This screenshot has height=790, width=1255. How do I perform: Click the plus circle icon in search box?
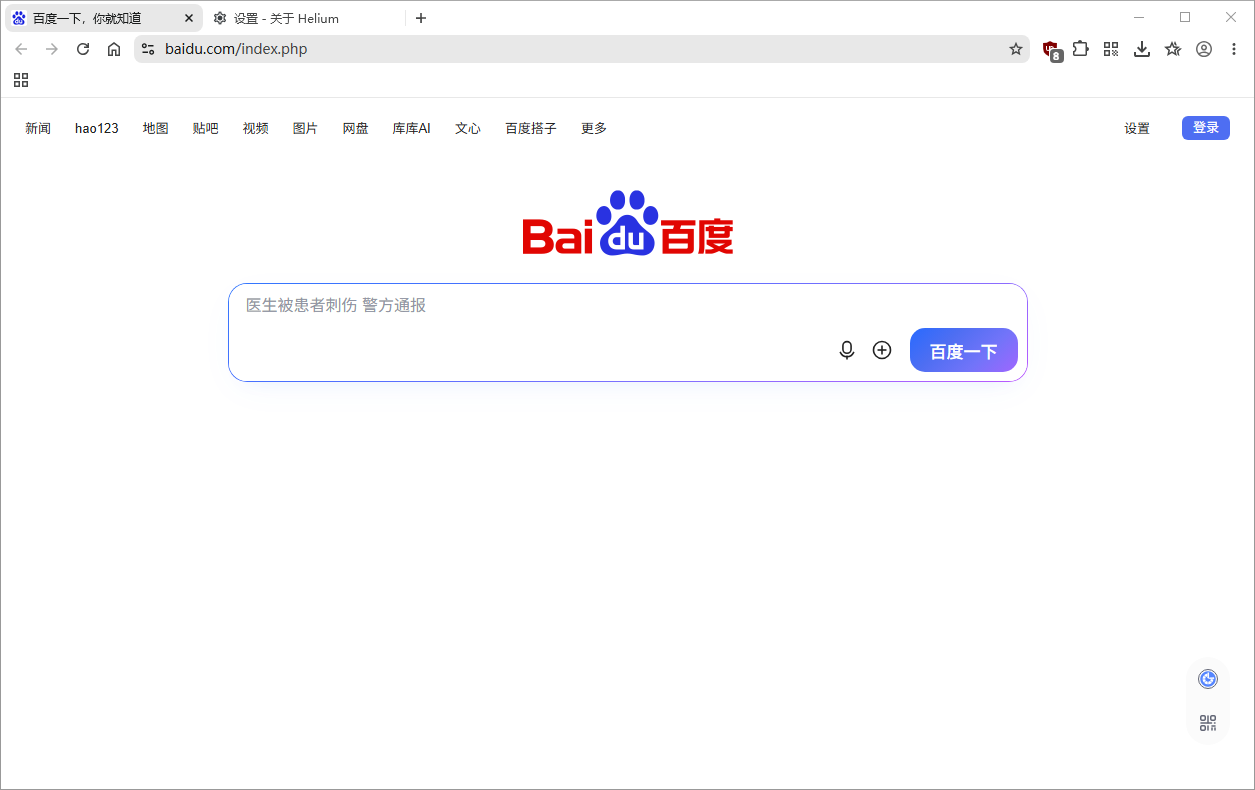point(882,350)
